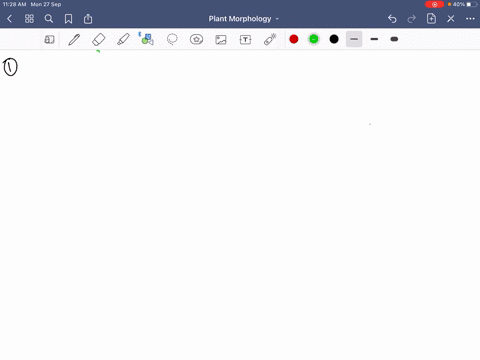The height and width of the screenshot is (360, 480).
Task: Tap the red screen recording indicator
Action: click(x=434, y=4)
